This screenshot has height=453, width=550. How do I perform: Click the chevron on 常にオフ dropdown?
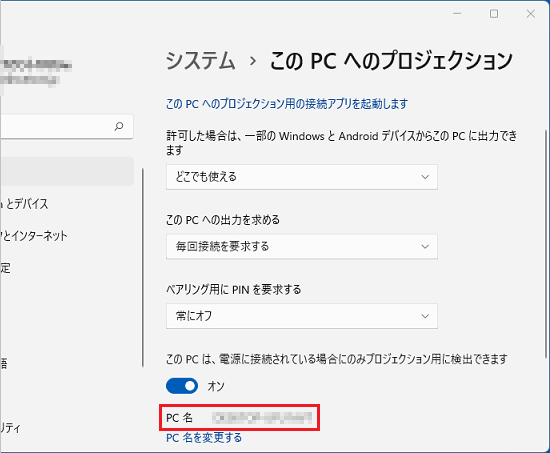(425, 316)
